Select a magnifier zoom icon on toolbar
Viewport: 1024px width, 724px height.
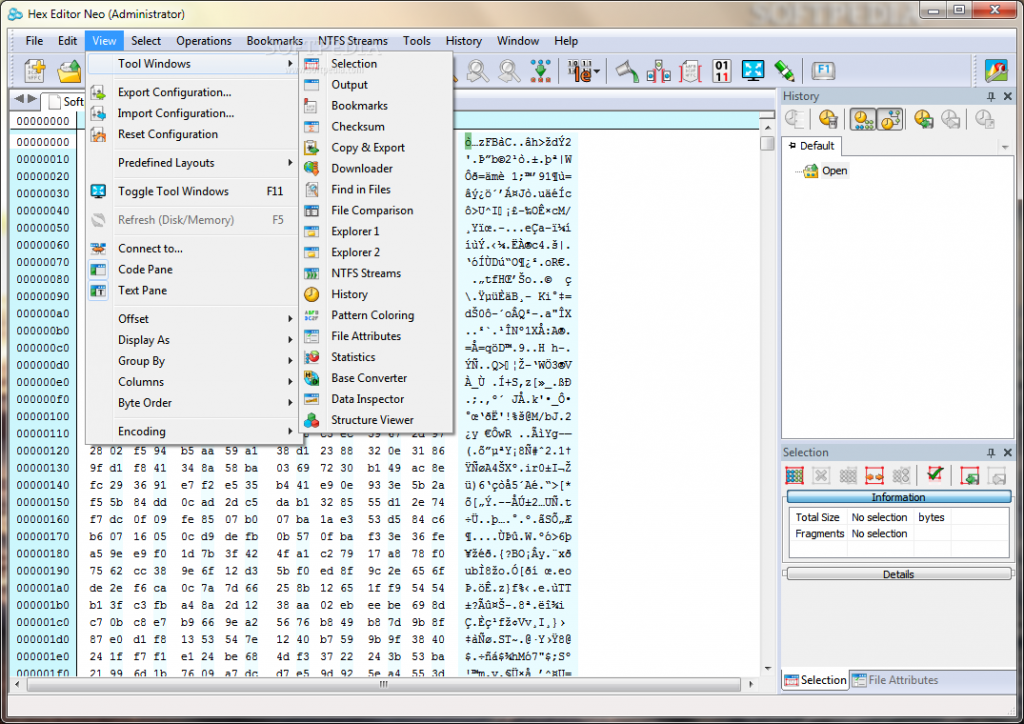[477, 71]
